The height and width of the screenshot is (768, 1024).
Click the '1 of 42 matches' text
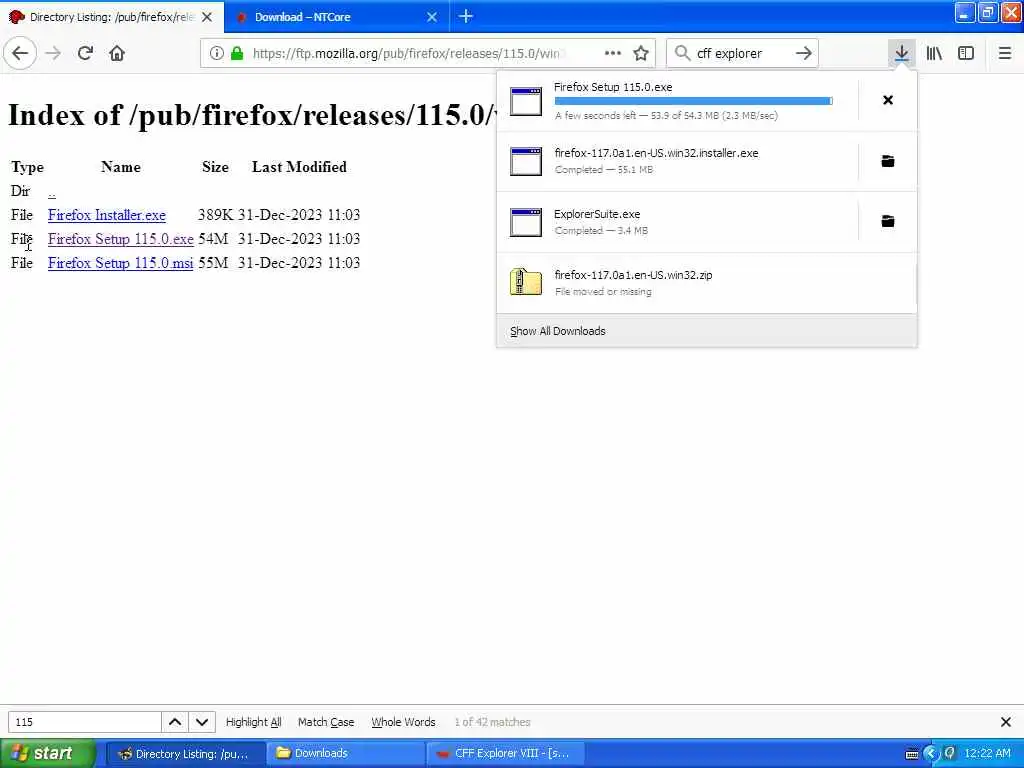tap(492, 722)
